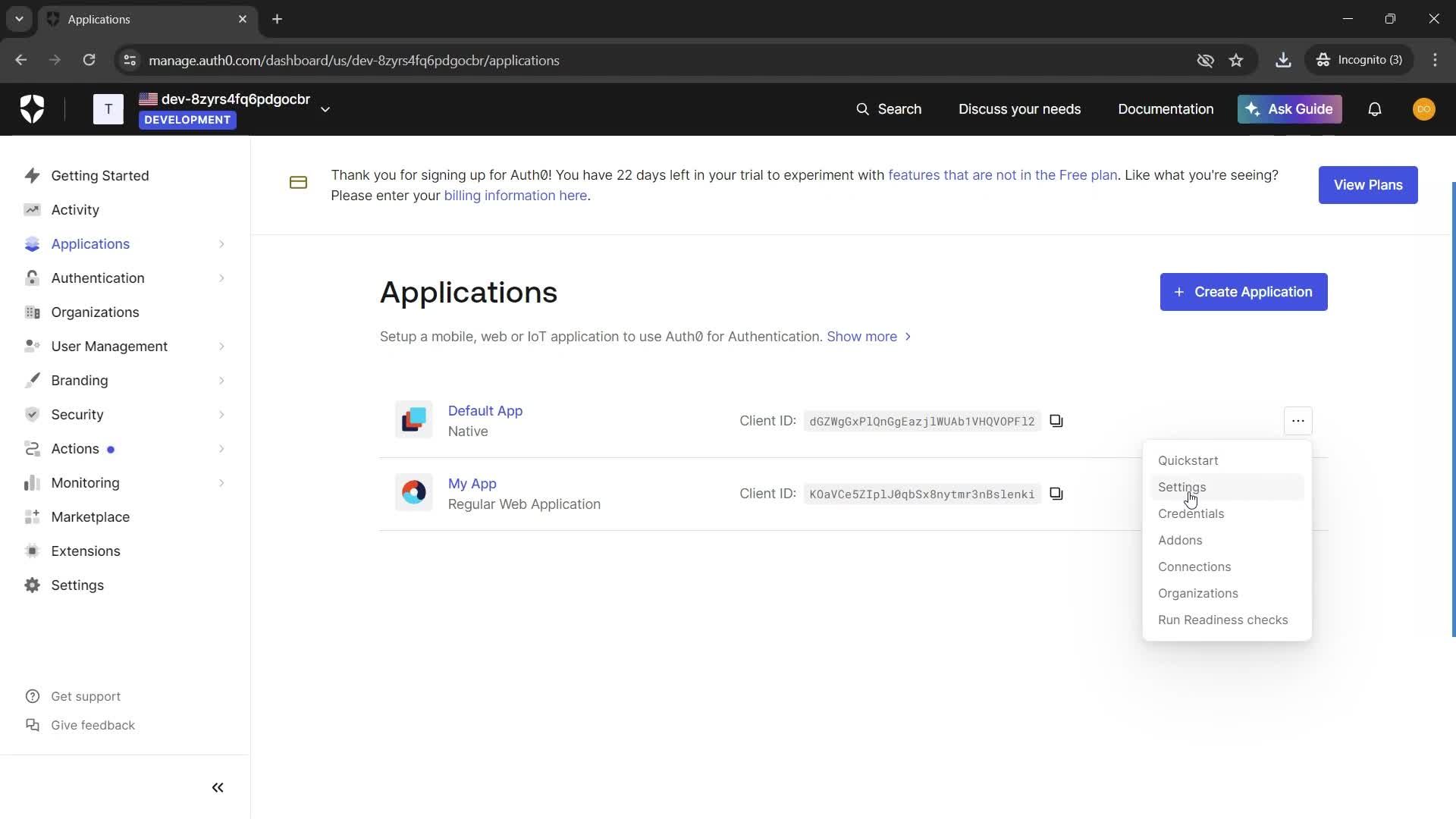The image size is (1456, 819).
Task: Open browser downloads icon
Action: (1283, 60)
